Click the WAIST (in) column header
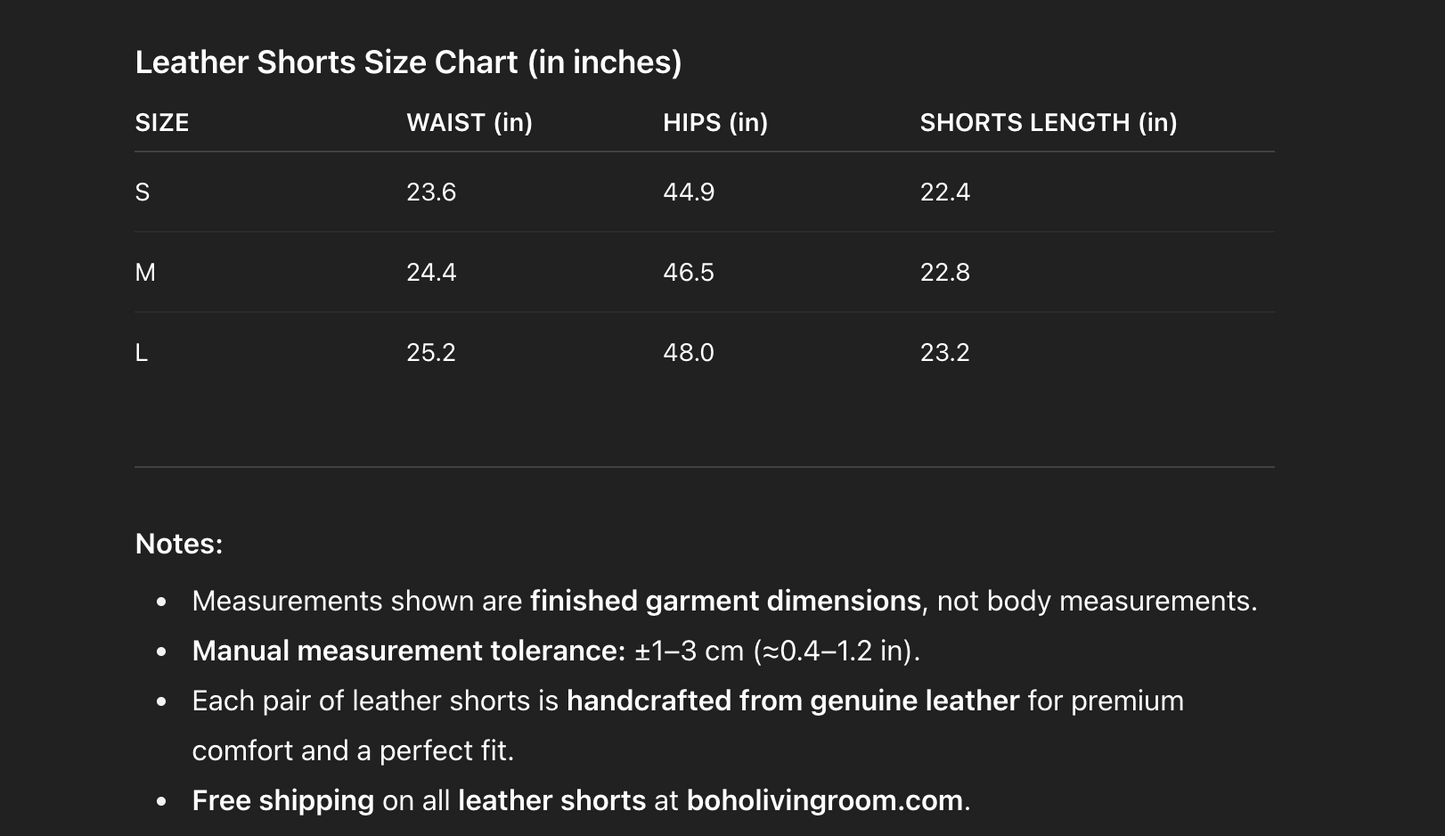1445x836 pixels. click(469, 123)
